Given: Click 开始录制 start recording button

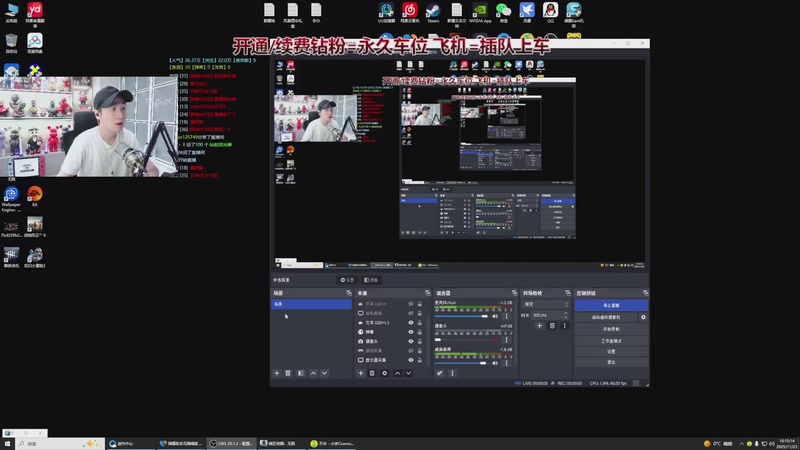Looking at the screenshot, I should click(611, 329).
